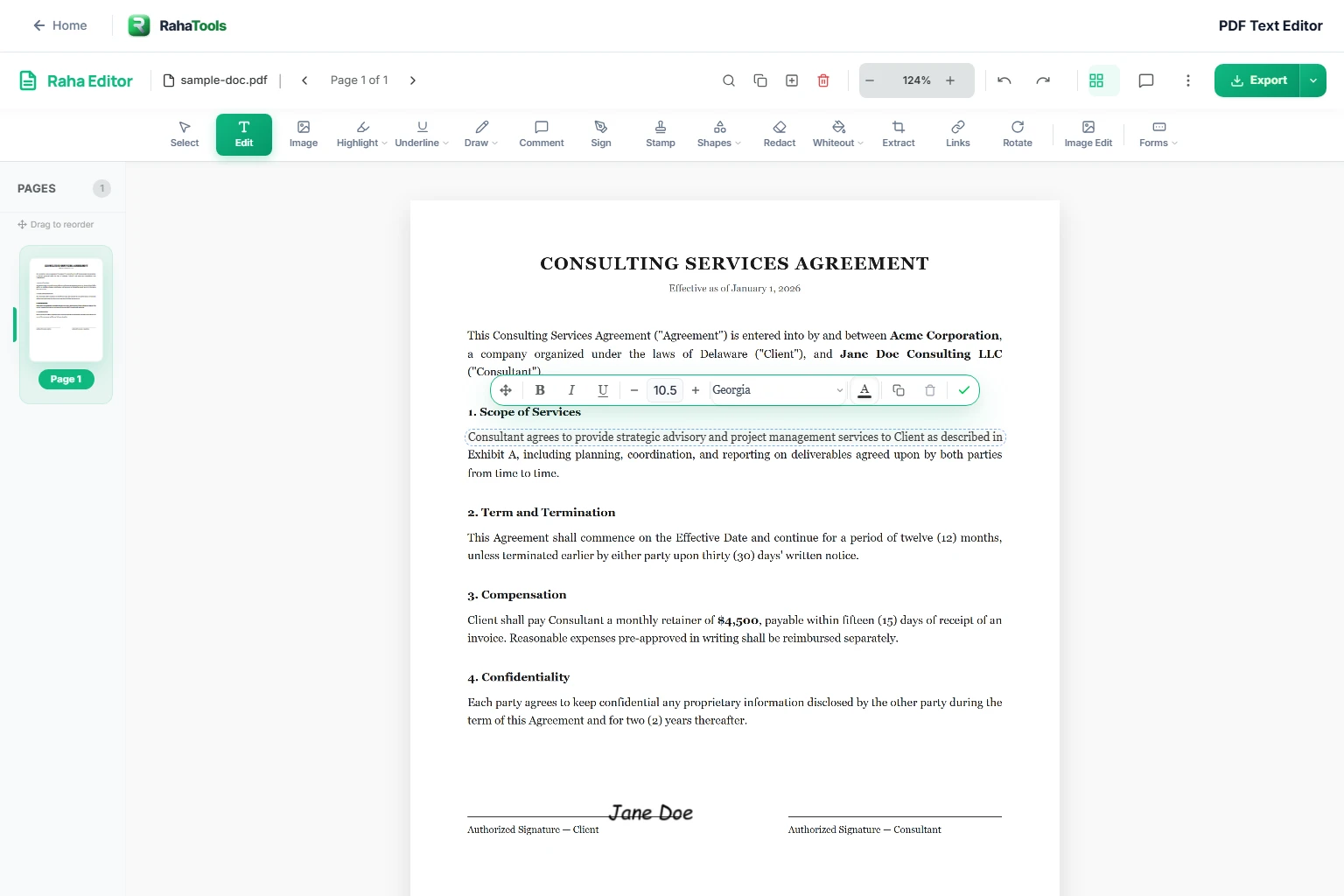The height and width of the screenshot is (896, 1344).
Task: Select the Image tool
Action: click(x=304, y=135)
